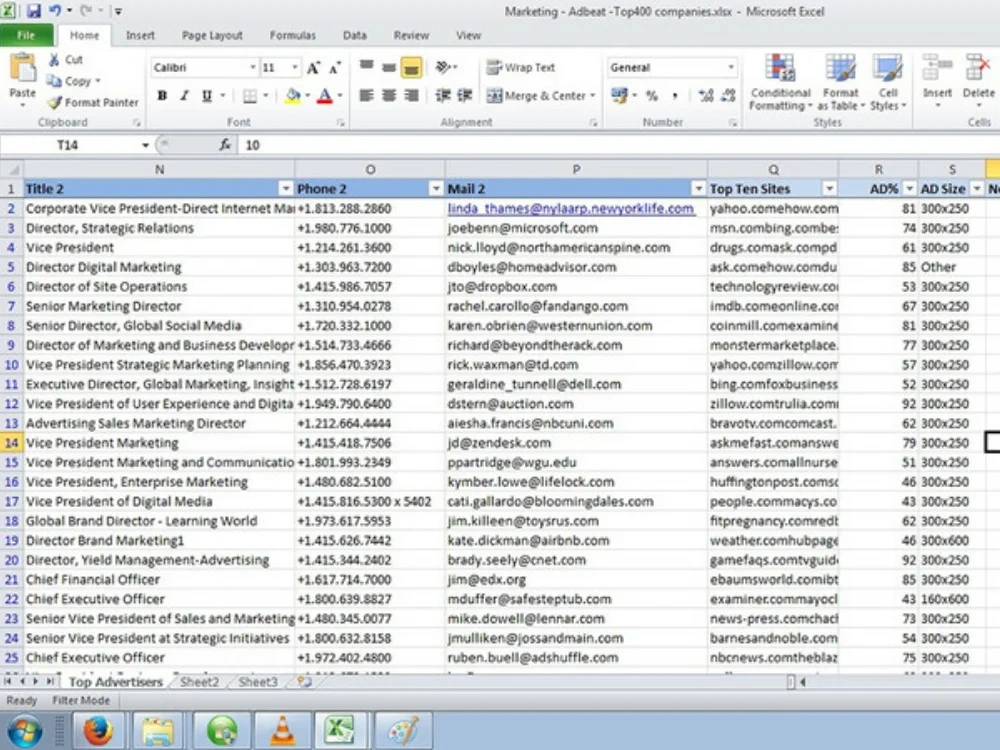Increase decimal places icon
Viewport: 1000px width, 750px height.
coord(705,96)
